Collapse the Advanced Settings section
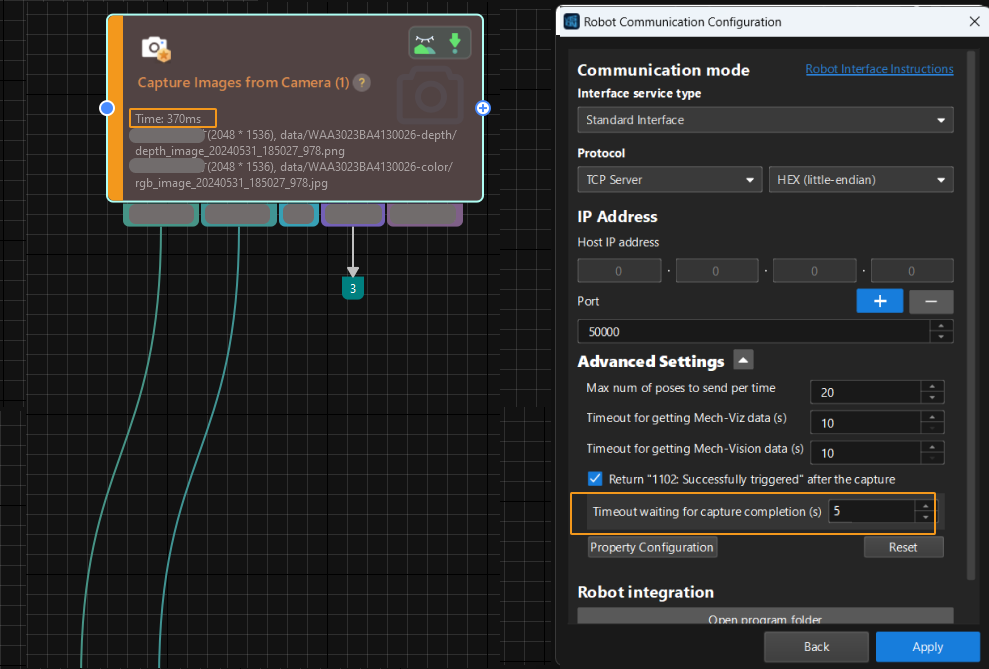 point(743,361)
